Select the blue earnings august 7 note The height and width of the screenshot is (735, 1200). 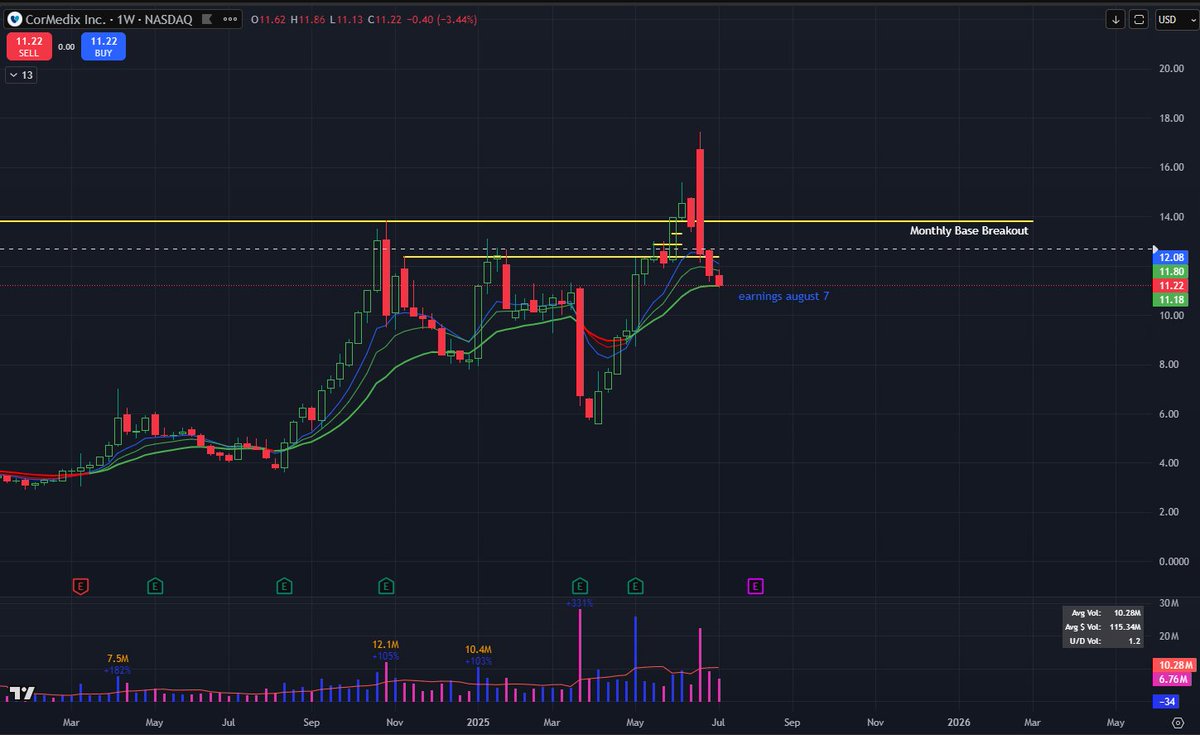pyautogui.click(x=783, y=296)
